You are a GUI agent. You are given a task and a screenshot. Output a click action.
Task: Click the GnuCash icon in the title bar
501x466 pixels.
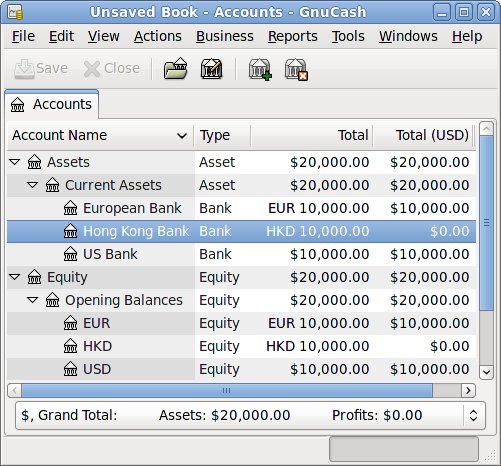(x=15, y=12)
